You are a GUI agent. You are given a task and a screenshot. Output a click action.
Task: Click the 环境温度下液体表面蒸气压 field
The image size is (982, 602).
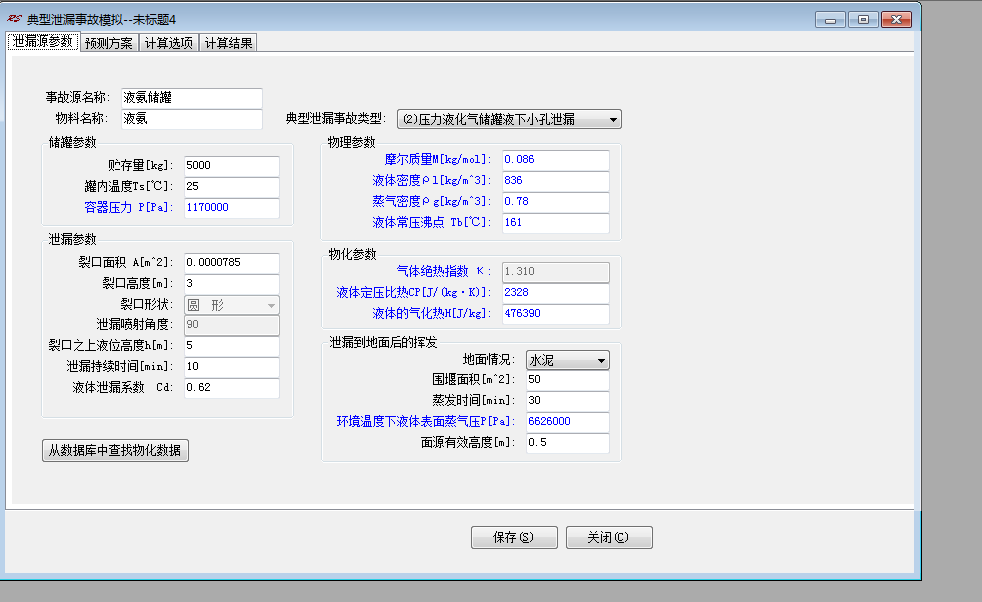567,422
